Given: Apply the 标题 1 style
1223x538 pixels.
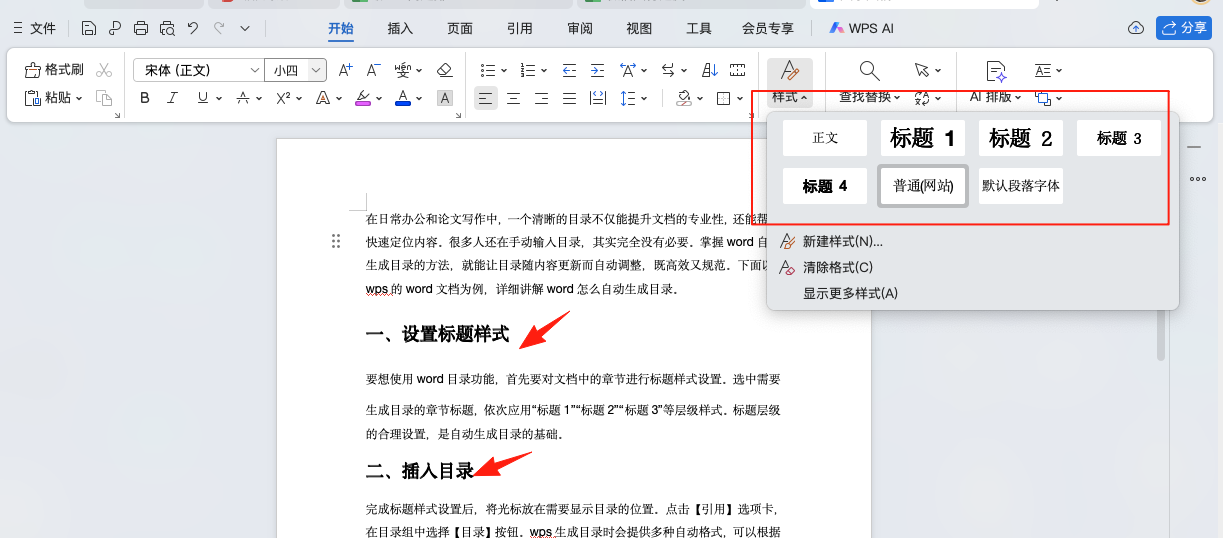Looking at the screenshot, I should tap(923, 138).
